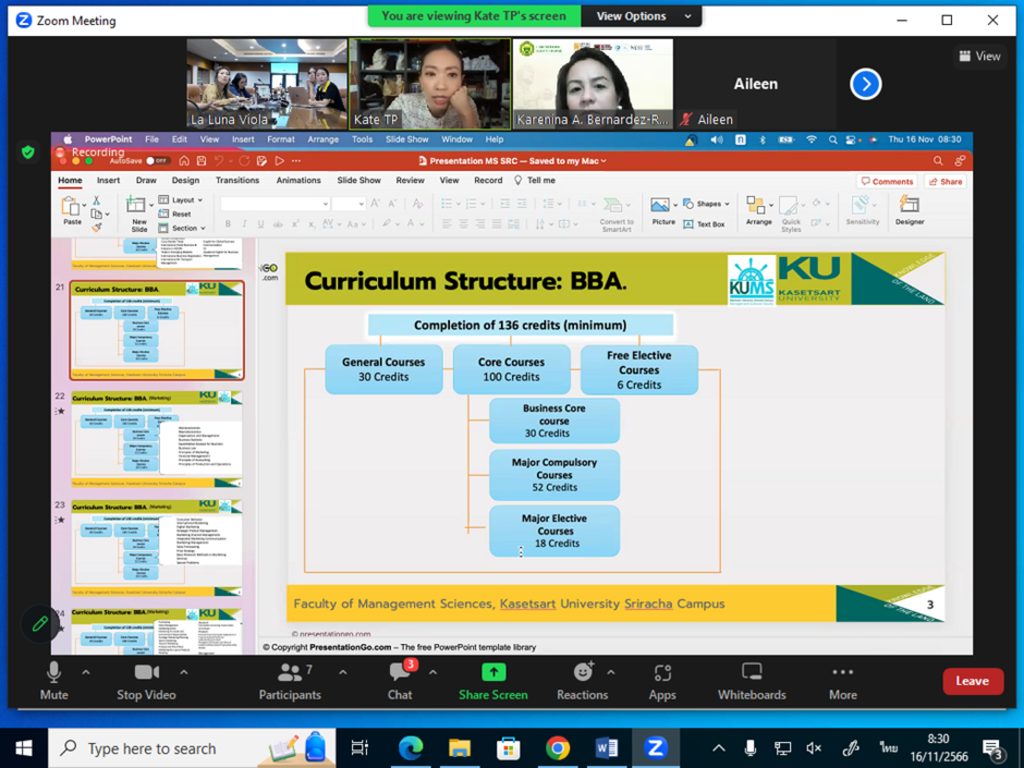The width and height of the screenshot is (1024, 768).
Task: Expand the arrow beside Participants
Action: [x=343, y=672]
